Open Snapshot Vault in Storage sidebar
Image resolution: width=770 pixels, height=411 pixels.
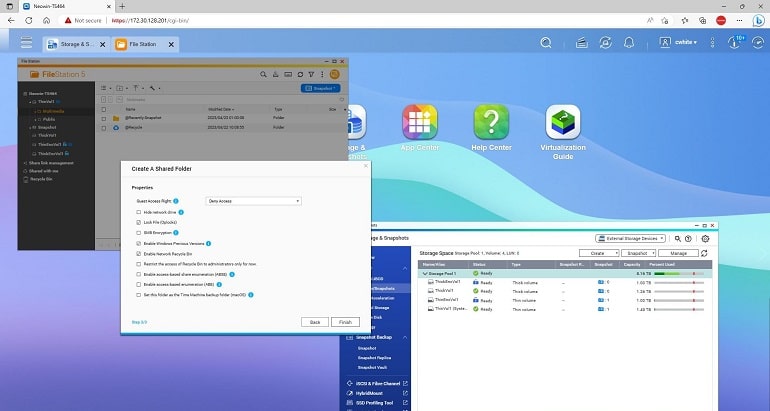(x=372, y=367)
